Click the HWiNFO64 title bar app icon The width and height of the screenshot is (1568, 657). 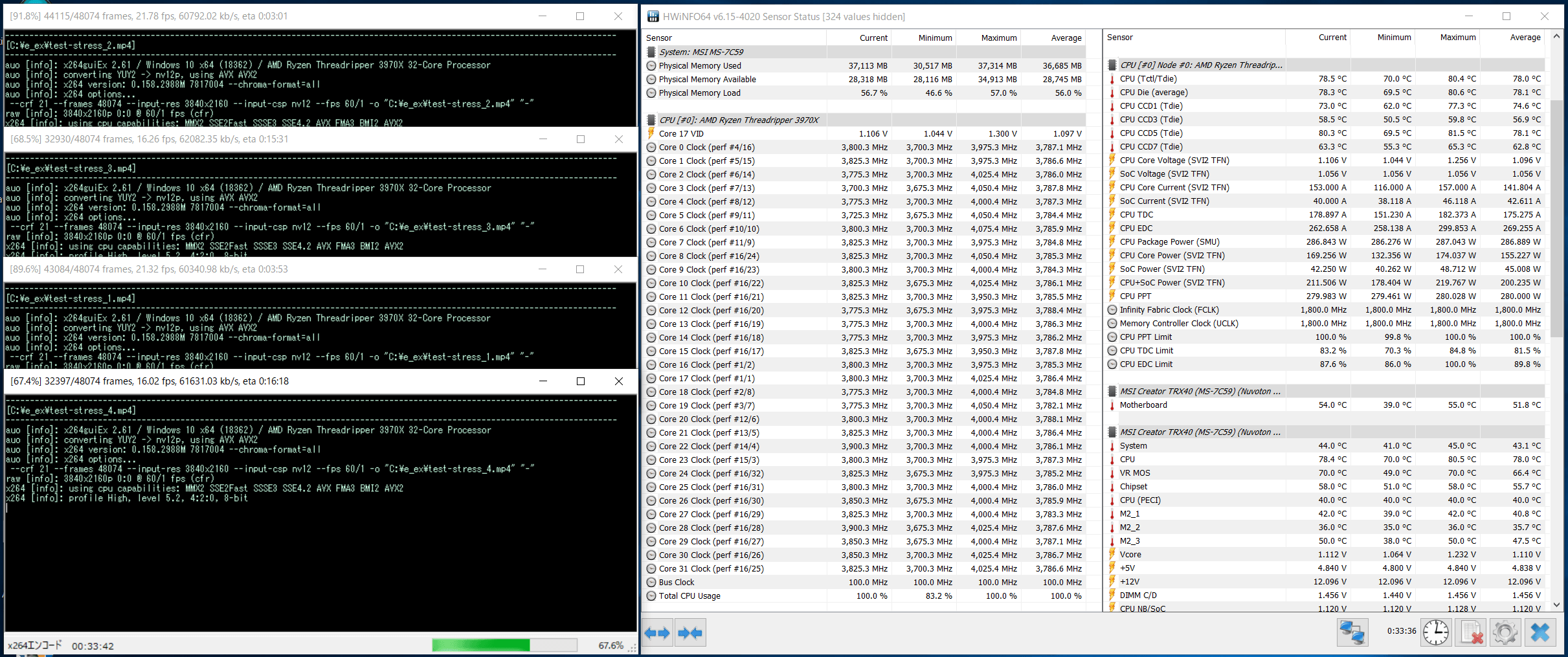point(653,16)
